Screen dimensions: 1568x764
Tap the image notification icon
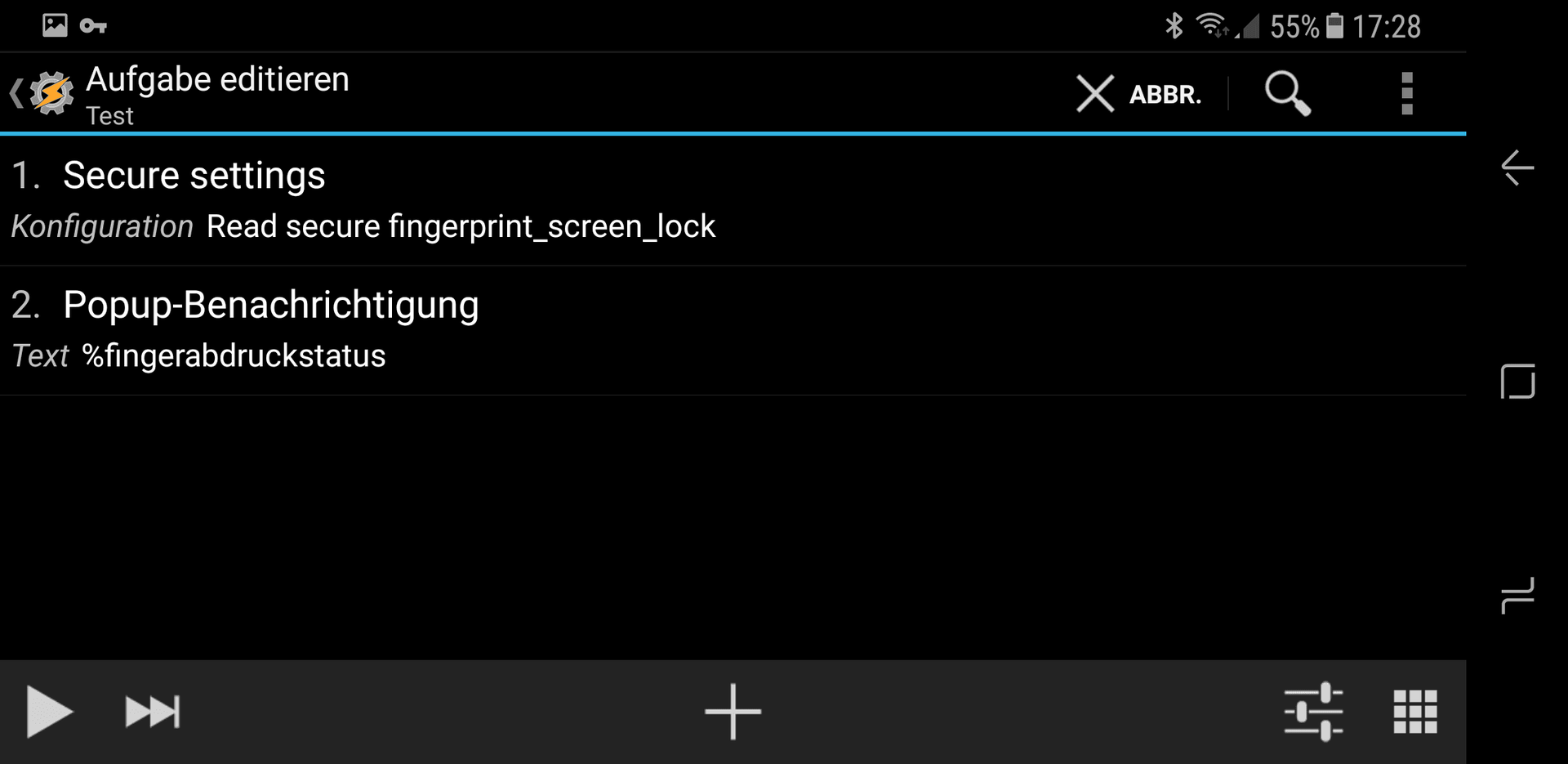click(x=55, y=25)
